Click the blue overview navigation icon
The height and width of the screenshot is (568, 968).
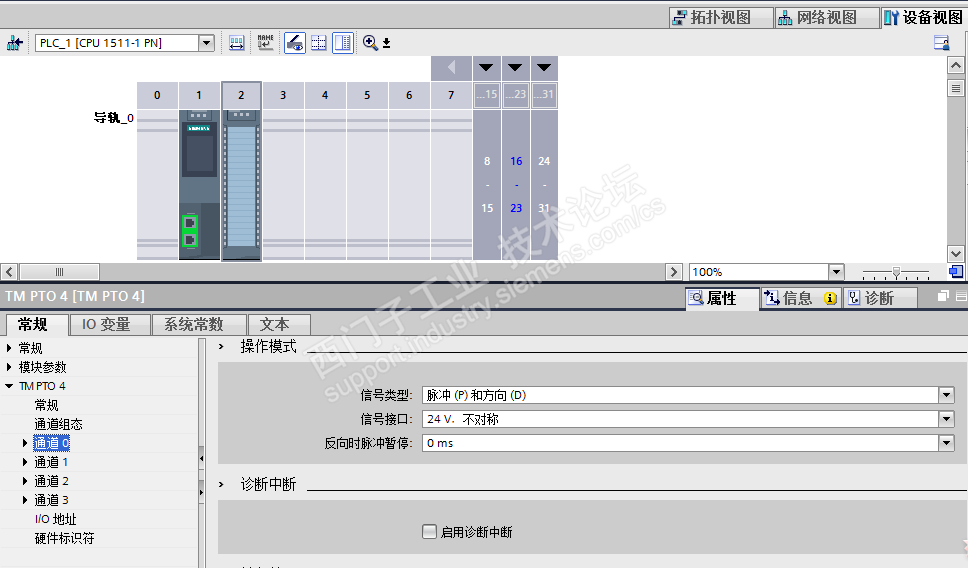(956, 272)
